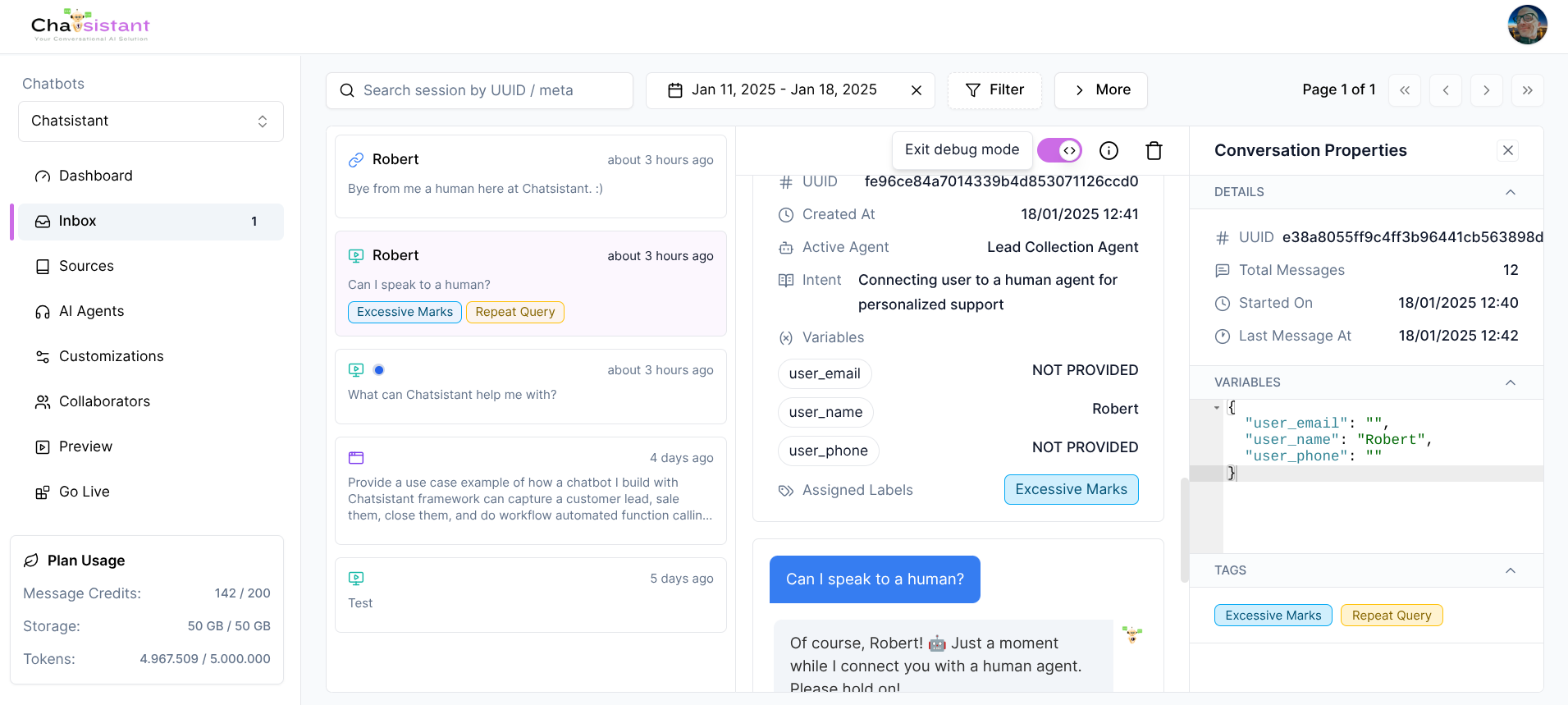Click the Collaborators people icon

tap(43, 402)
